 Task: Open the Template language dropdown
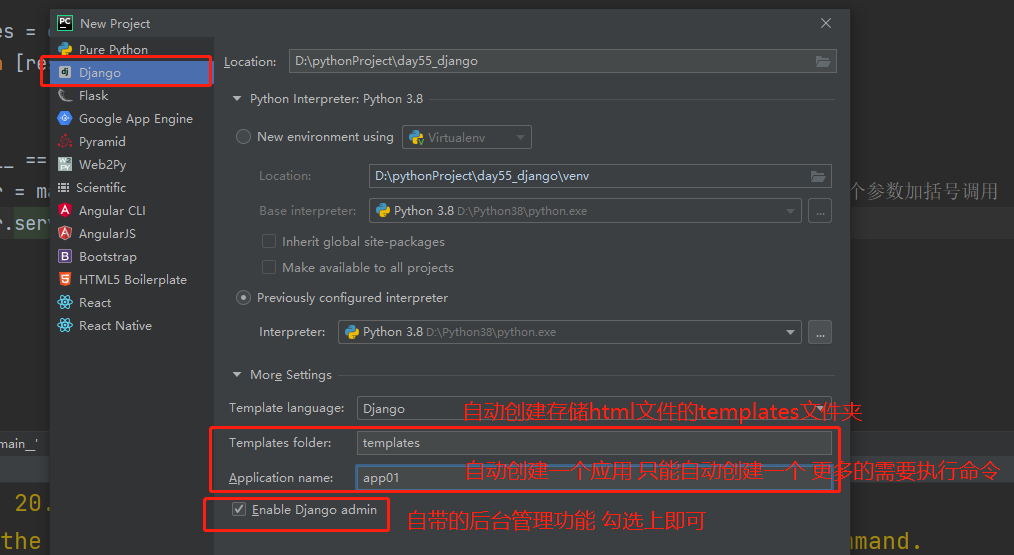coord(594,408)
